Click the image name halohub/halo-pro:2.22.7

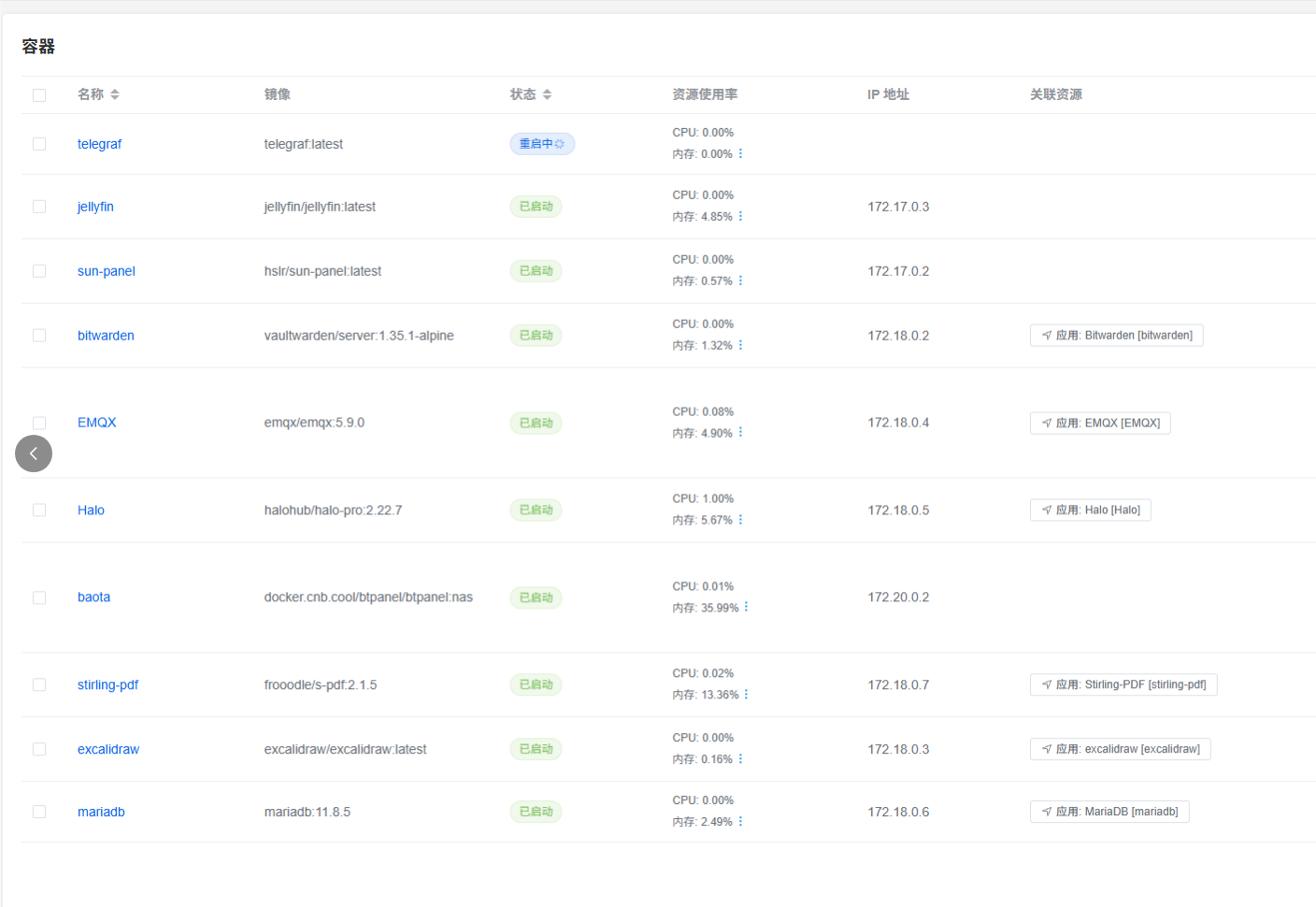(333, 511)
